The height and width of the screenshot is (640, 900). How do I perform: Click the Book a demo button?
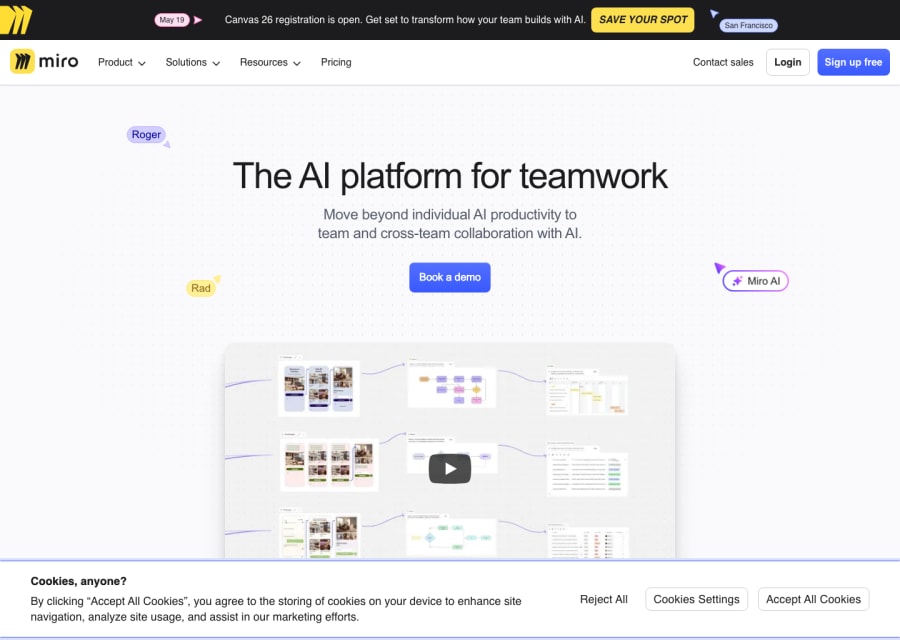(x=449, y=277)
